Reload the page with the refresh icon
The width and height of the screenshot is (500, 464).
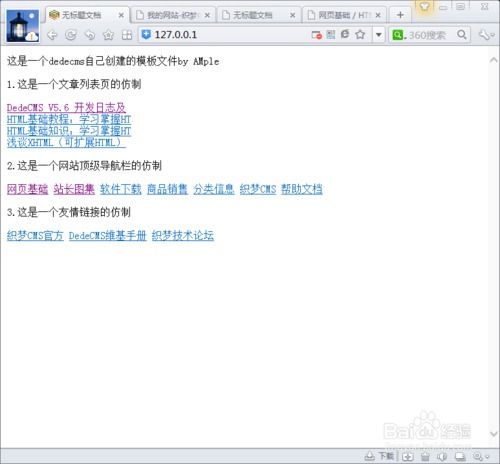tap(71, 35)
